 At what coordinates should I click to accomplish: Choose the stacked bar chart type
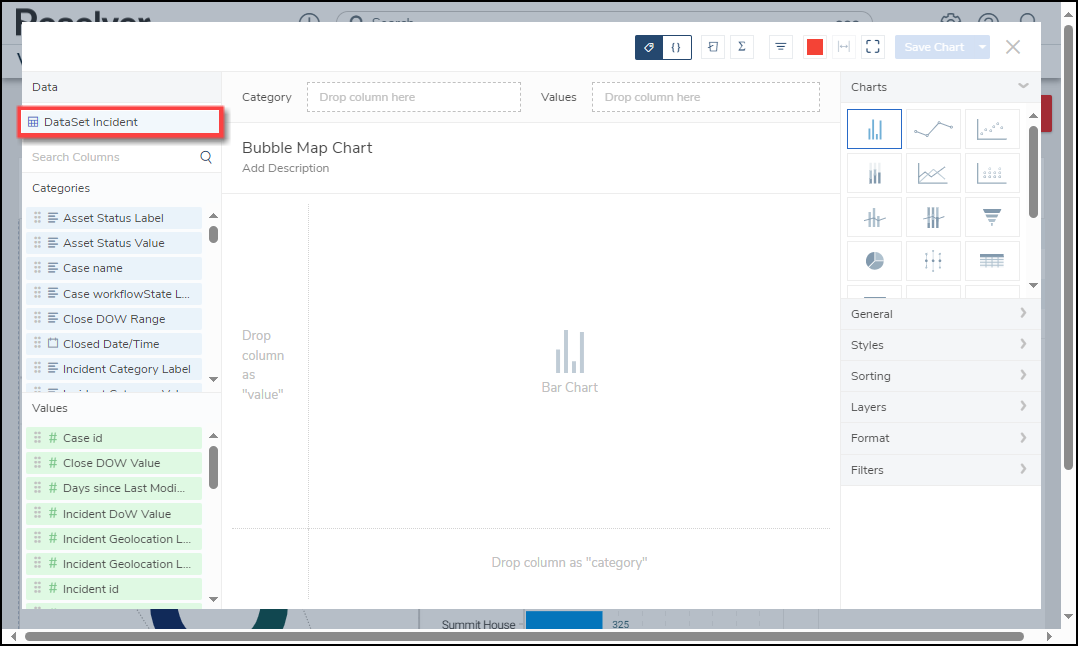point(874,173)
